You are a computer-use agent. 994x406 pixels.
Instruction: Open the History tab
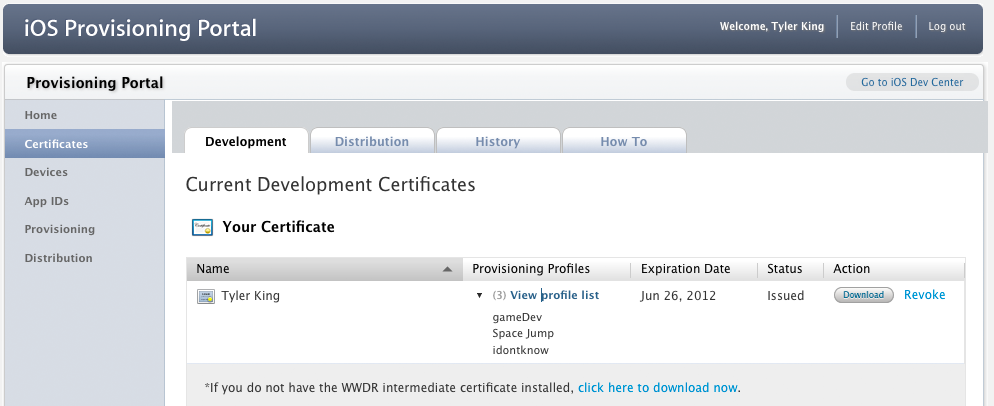pyautogui.click(x=498, y=141)
